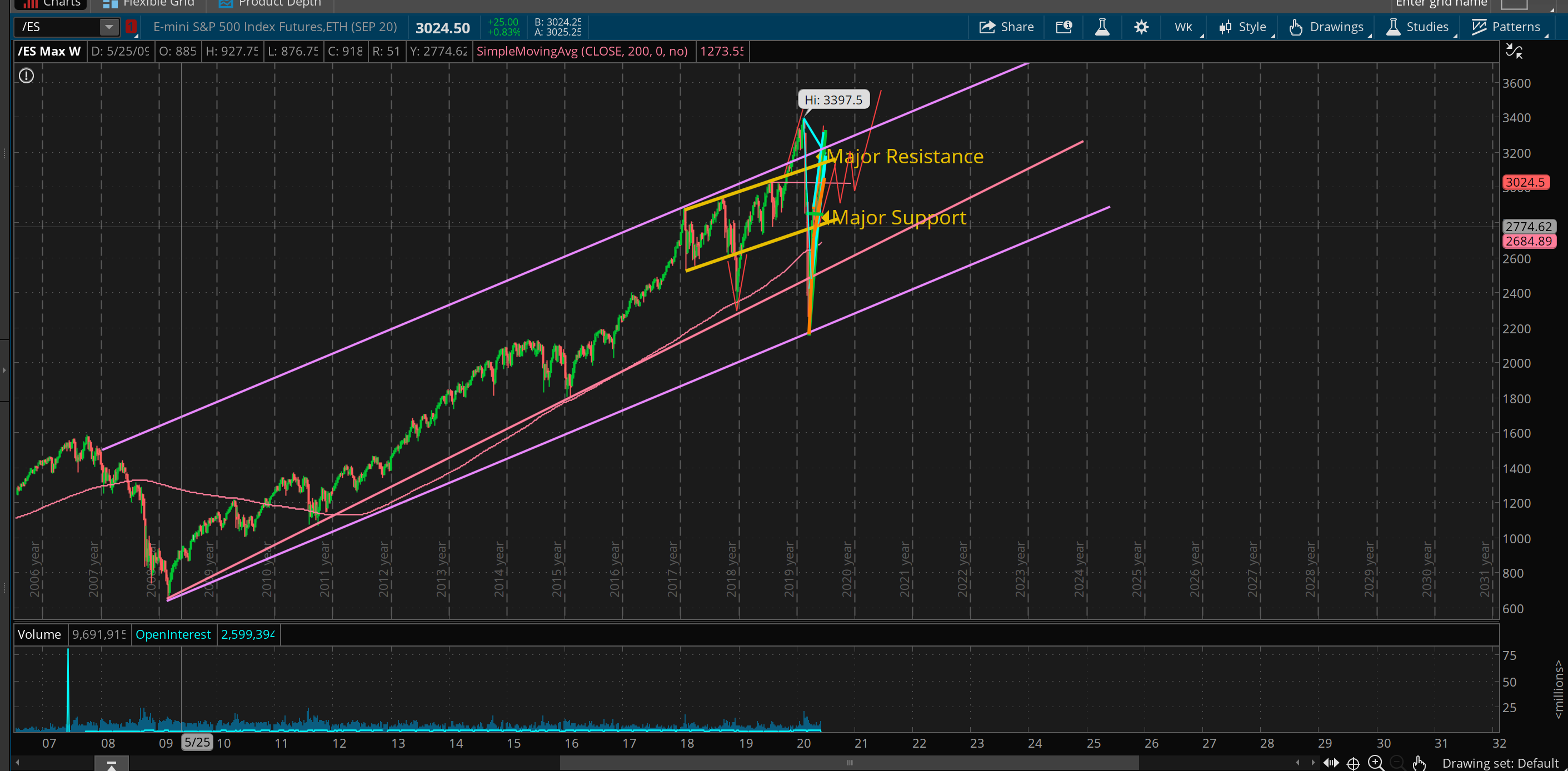This screenshot has height=771, width=1568.
Task: Click the Enter grid name field
Action: coord(1441,4)
